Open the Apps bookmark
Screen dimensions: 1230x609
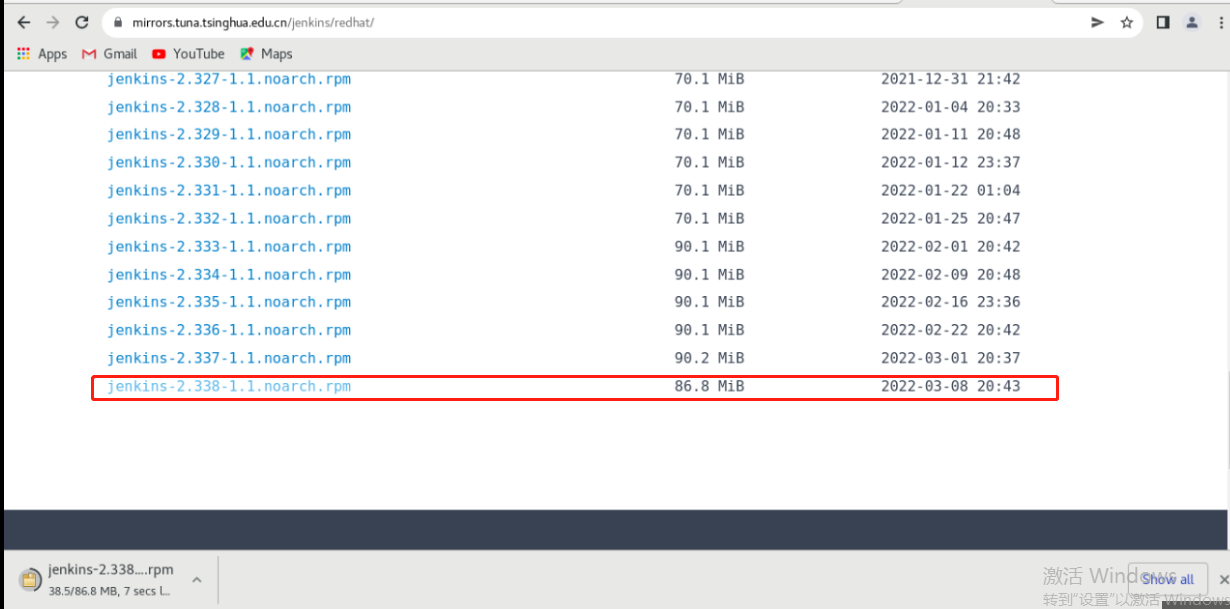click(42, 54)
